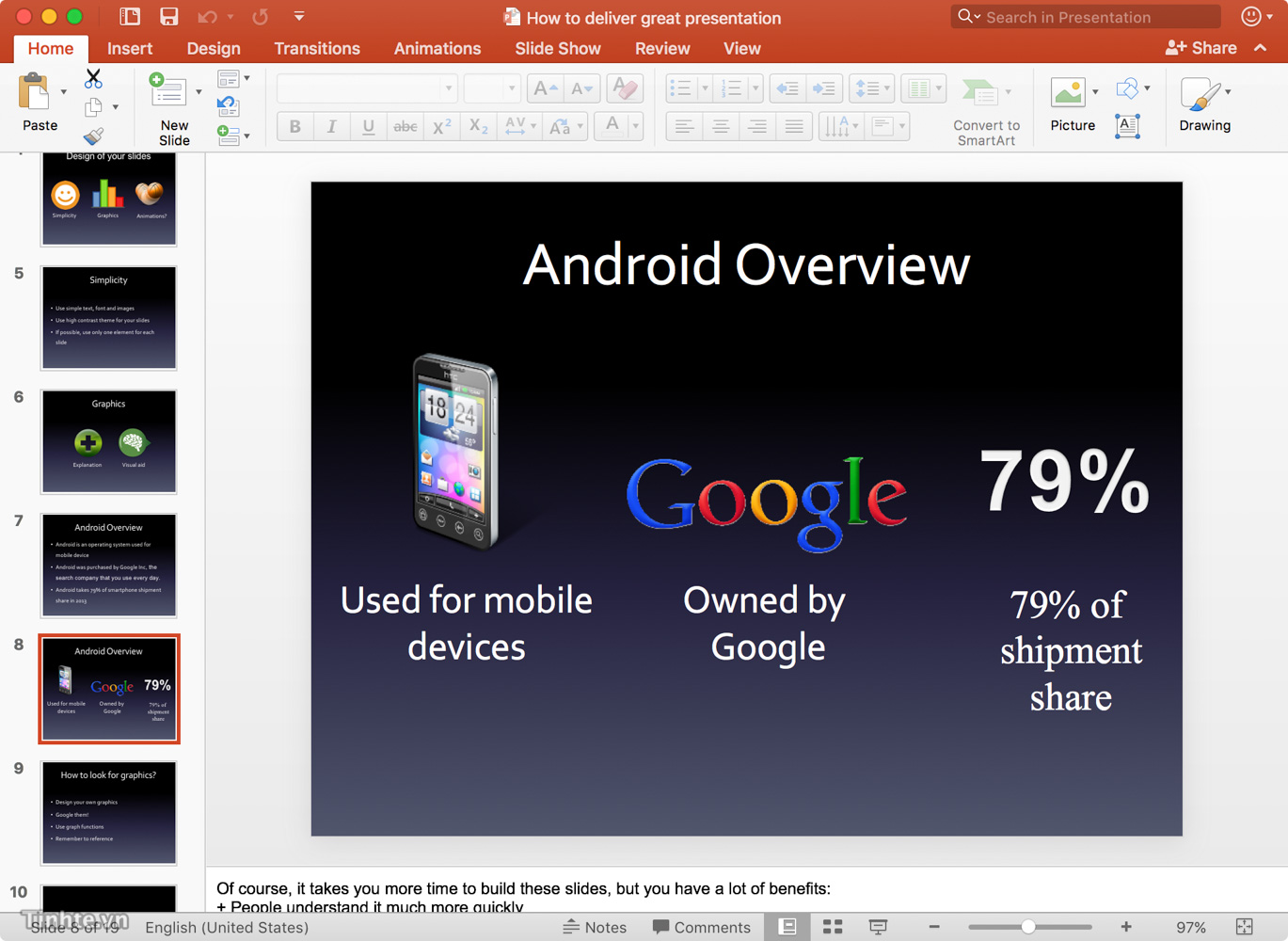Viewport: 1288px width, 941px height.
Task: Save the presentation via floppy icon
Action: pyautogui.click(x=168, y=16)
